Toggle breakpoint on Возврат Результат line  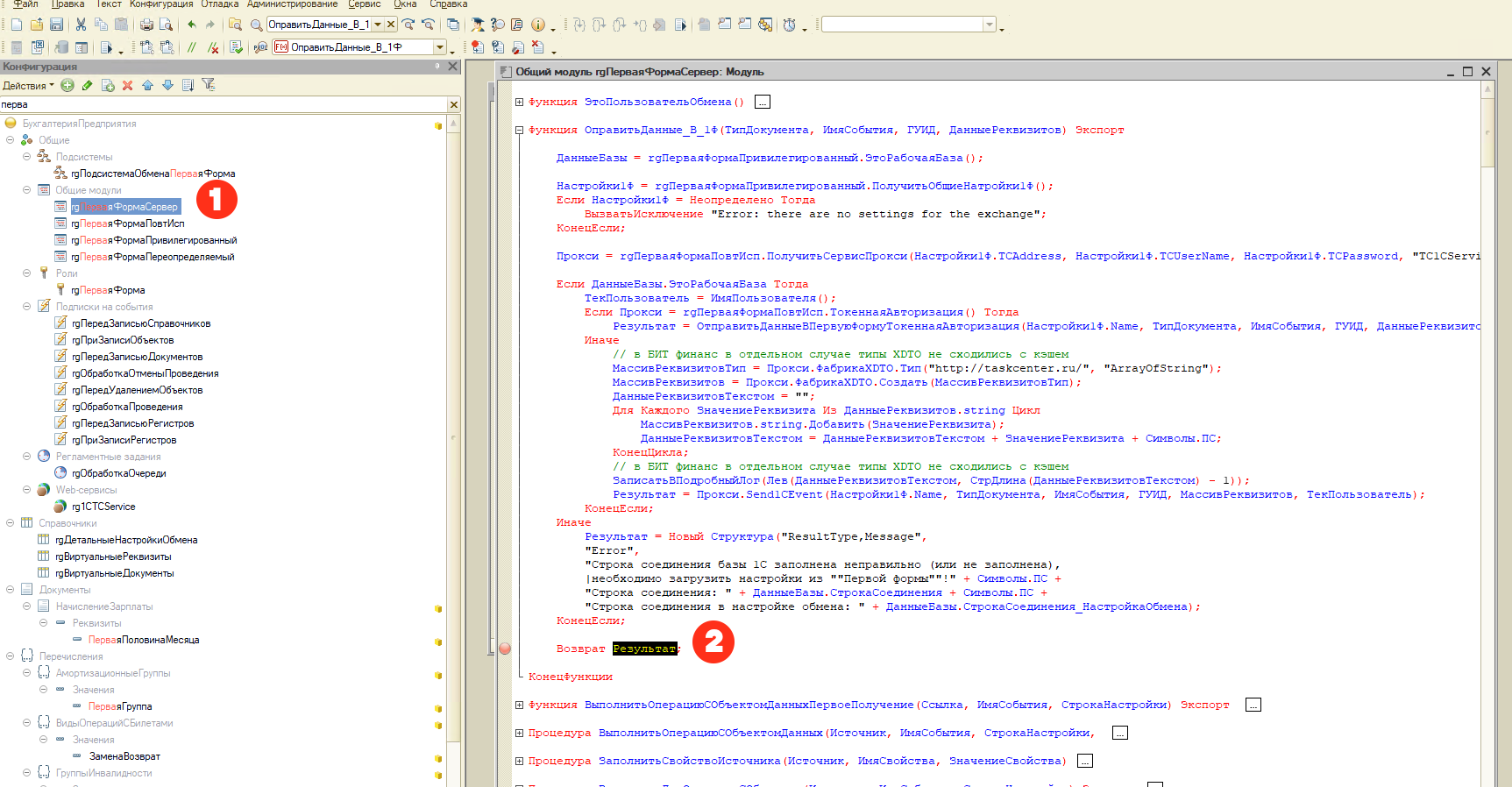pyautogui.click(x=505, y=649)
